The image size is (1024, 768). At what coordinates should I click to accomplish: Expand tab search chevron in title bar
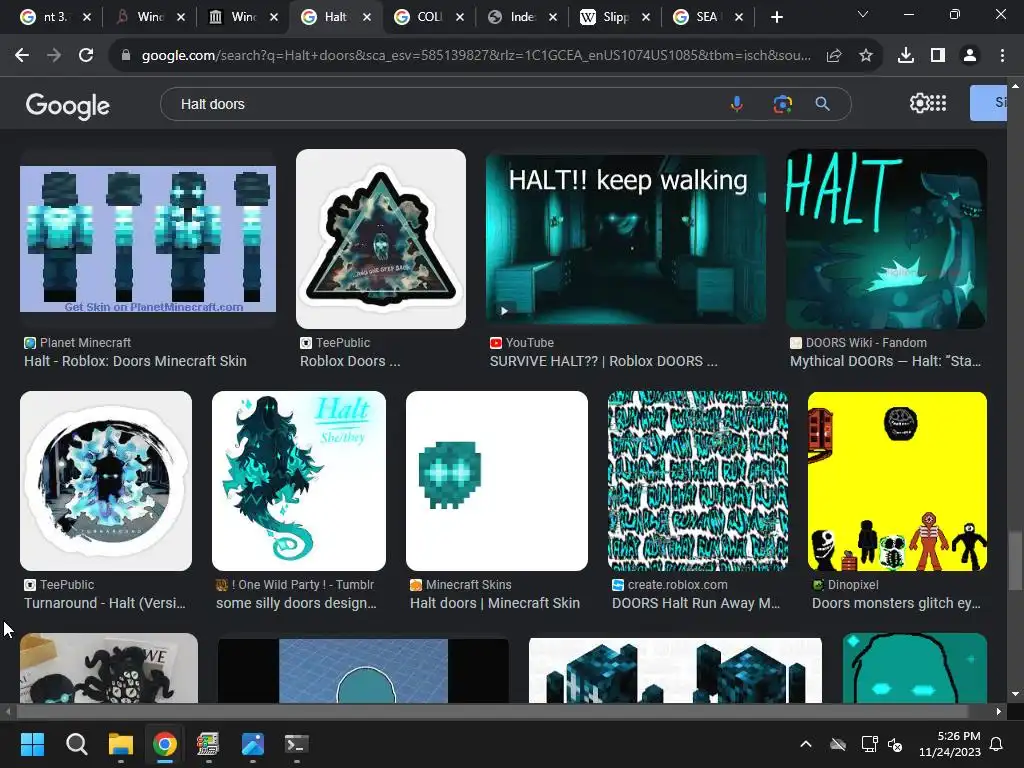point(863,14)
